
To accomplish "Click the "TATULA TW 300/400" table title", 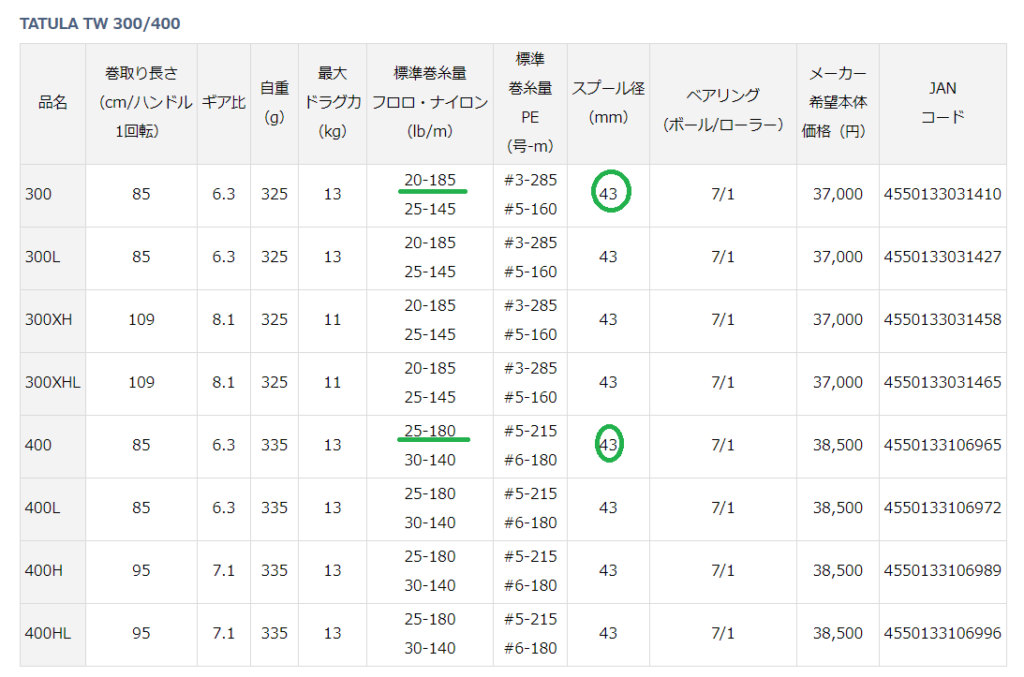I will (100, 24).
